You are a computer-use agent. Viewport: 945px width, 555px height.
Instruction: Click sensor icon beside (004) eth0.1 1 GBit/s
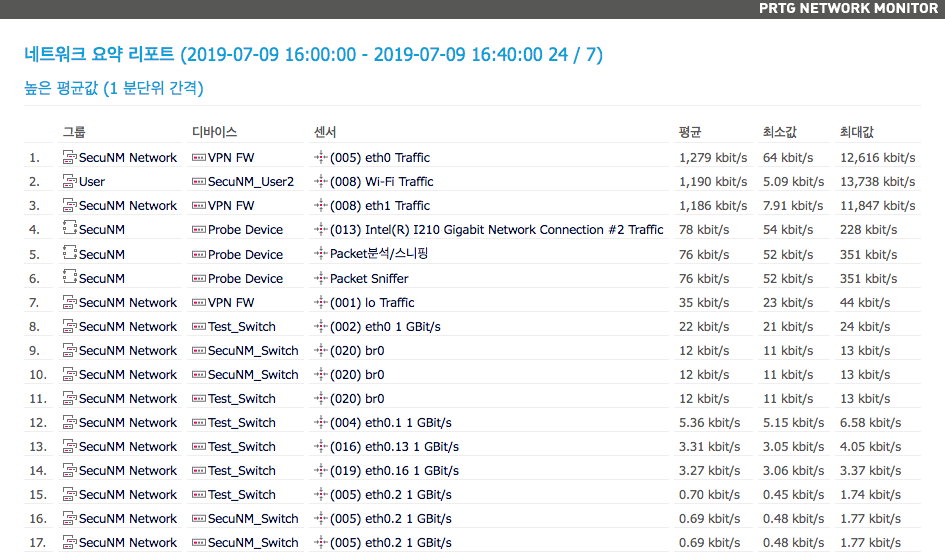pyautogui.click(x=321, y=422)
